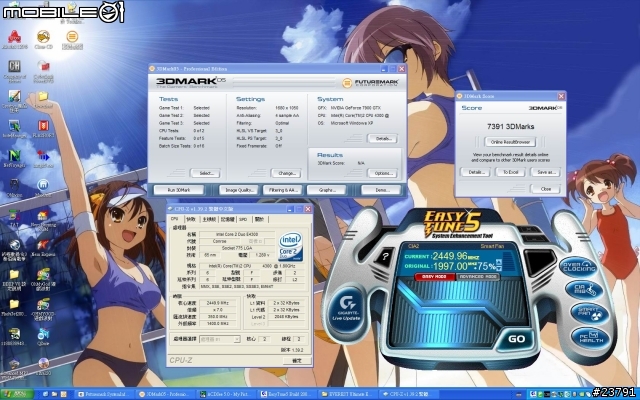The width and height of the screenshot is (640, 400).
Task: Open the TAT desktop icon
Action: pyautogui.click(x=14, y=218)
